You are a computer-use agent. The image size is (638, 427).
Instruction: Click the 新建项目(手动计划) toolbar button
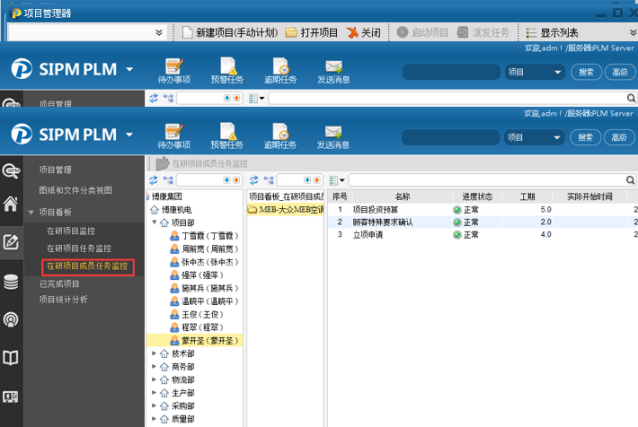pos(230,33)
